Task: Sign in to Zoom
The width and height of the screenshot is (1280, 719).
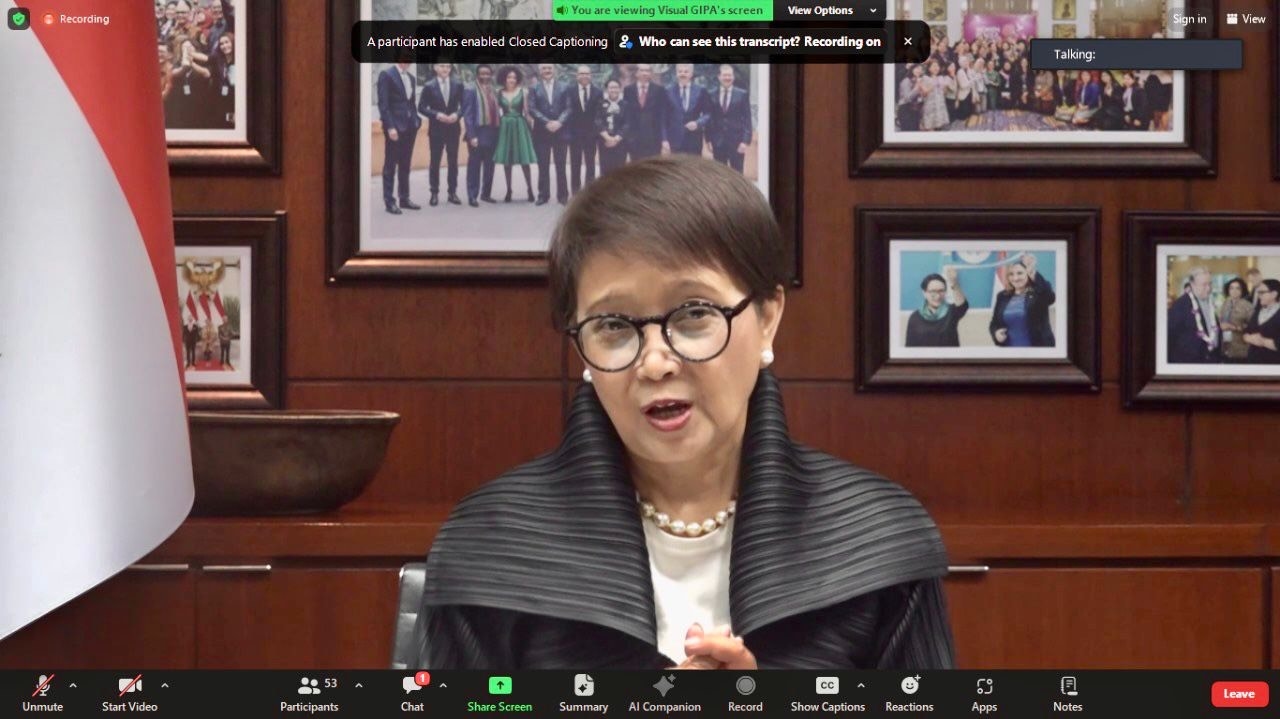Action: [x=1189, y=18]
